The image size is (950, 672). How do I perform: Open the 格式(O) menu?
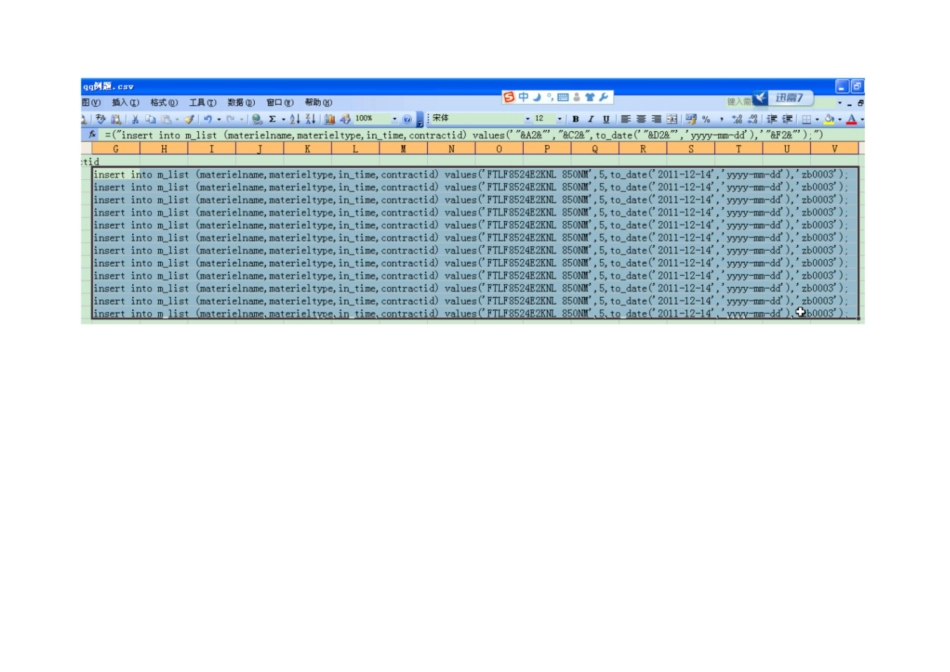pyautogui.click(x=164, y=102)
